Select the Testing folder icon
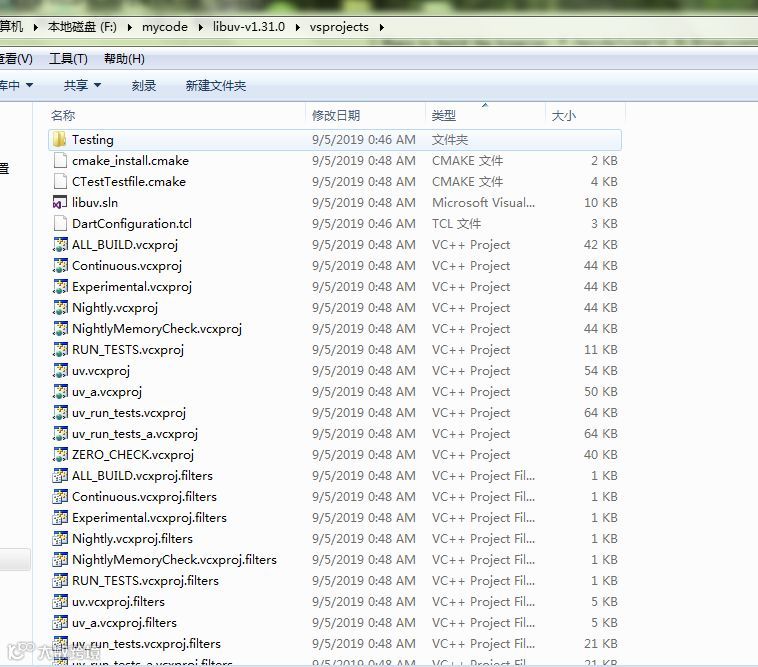 (59, 140)
